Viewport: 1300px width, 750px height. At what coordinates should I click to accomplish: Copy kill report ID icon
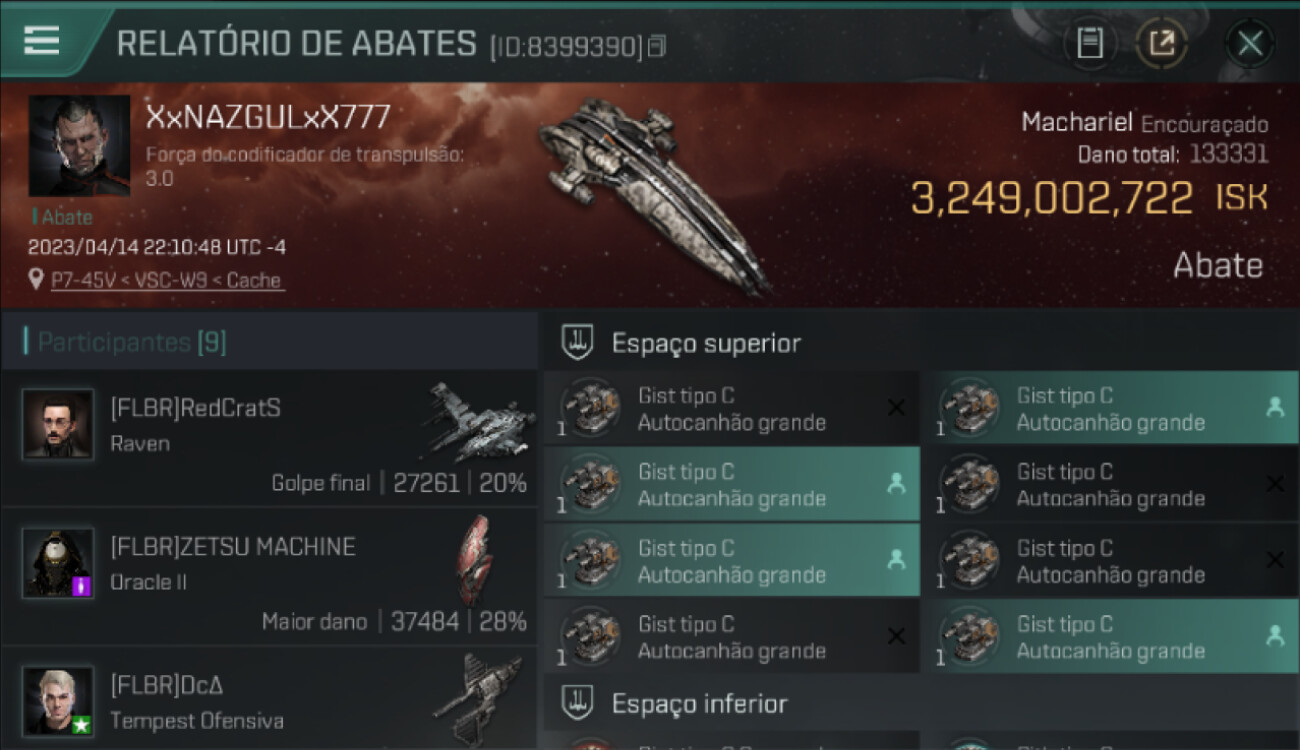[656, 46]
